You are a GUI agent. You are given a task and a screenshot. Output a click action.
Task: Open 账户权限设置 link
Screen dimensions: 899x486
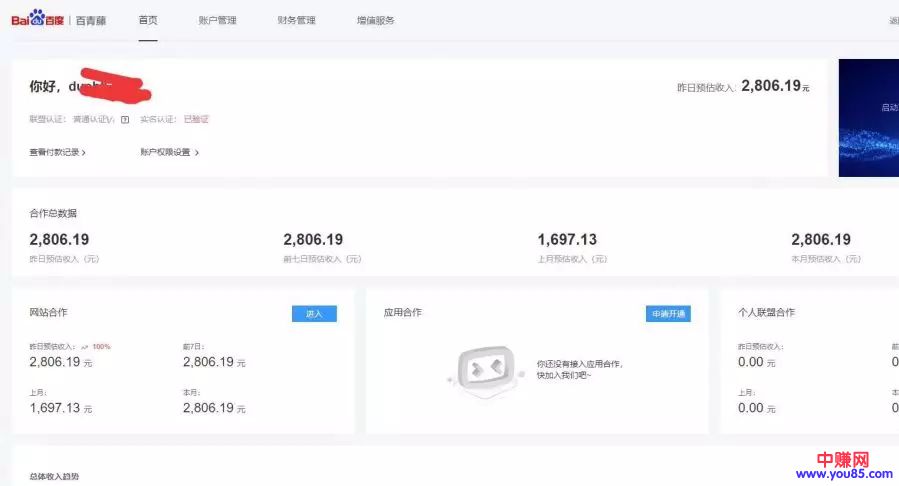click(x=169, y=153)
